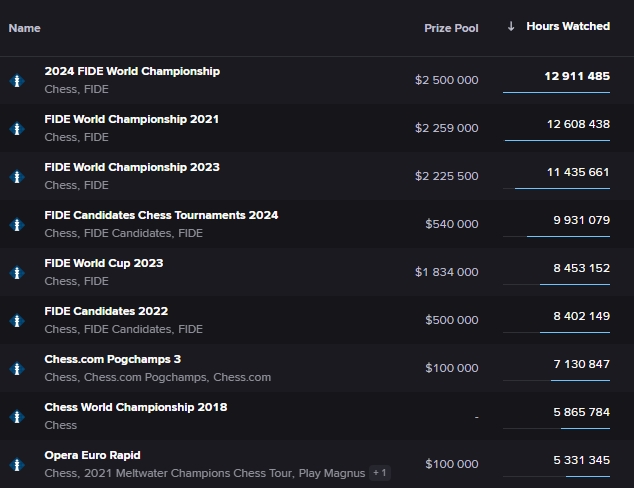This screenshot has height=488, width=634.
Task: Click chess icon beside FIDE World Championship 2021
Action: coord(17,129)
